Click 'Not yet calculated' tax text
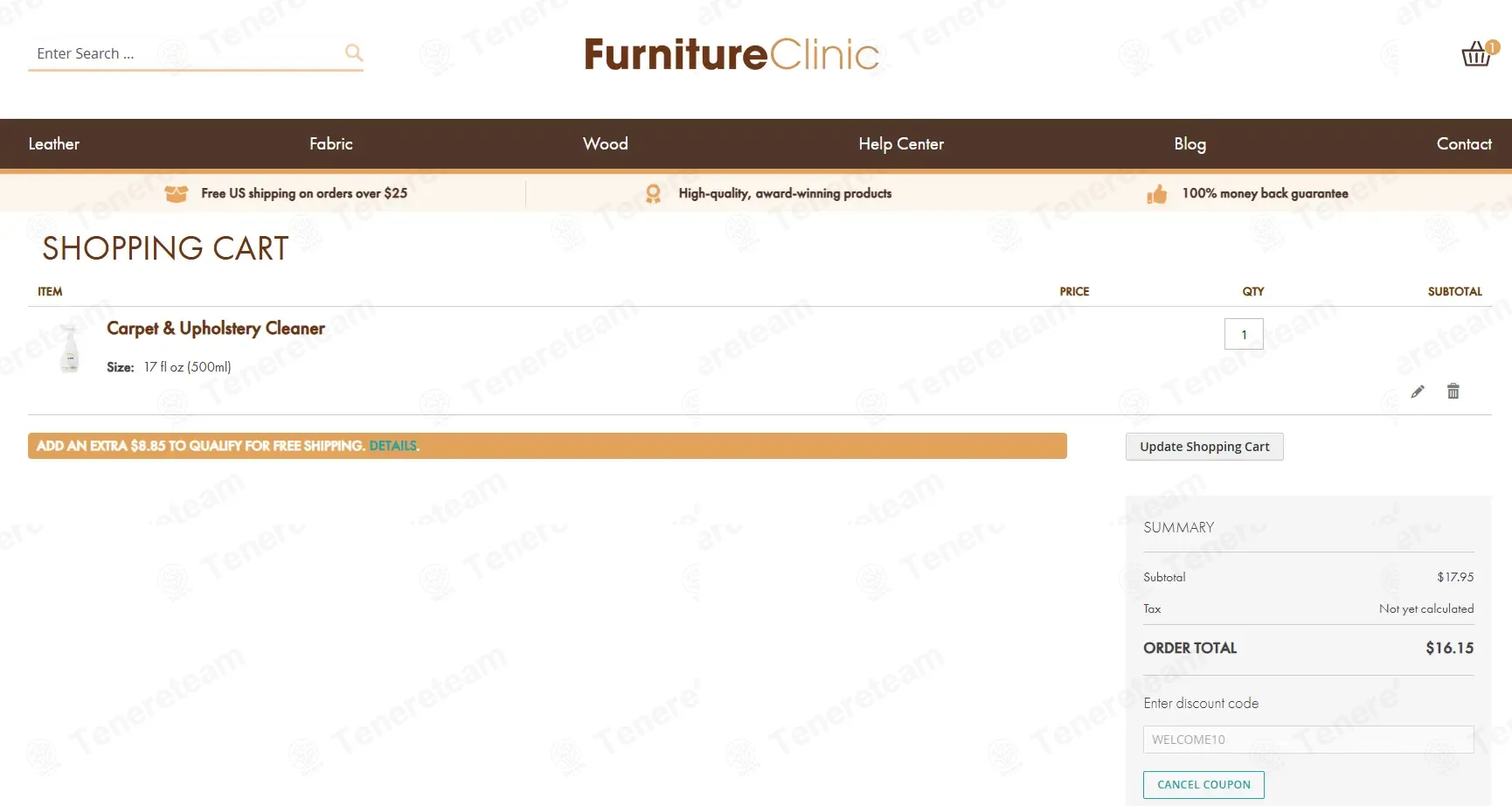Image resolution: width=1512 pixels, height=806 pixels. click(1426, 608)
